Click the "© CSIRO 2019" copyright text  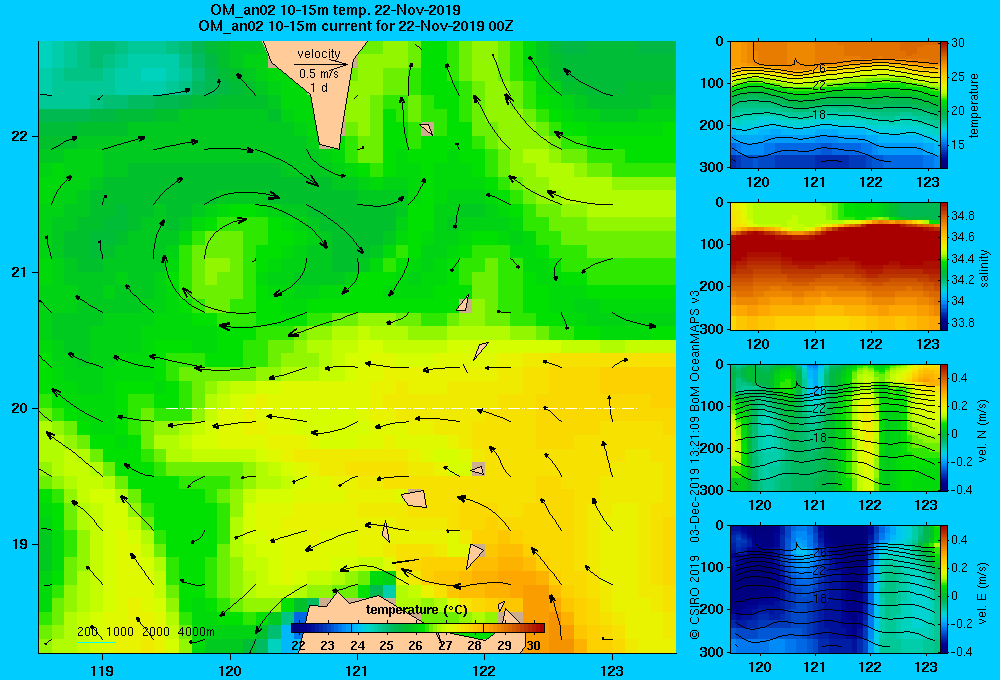pos(695,597)
